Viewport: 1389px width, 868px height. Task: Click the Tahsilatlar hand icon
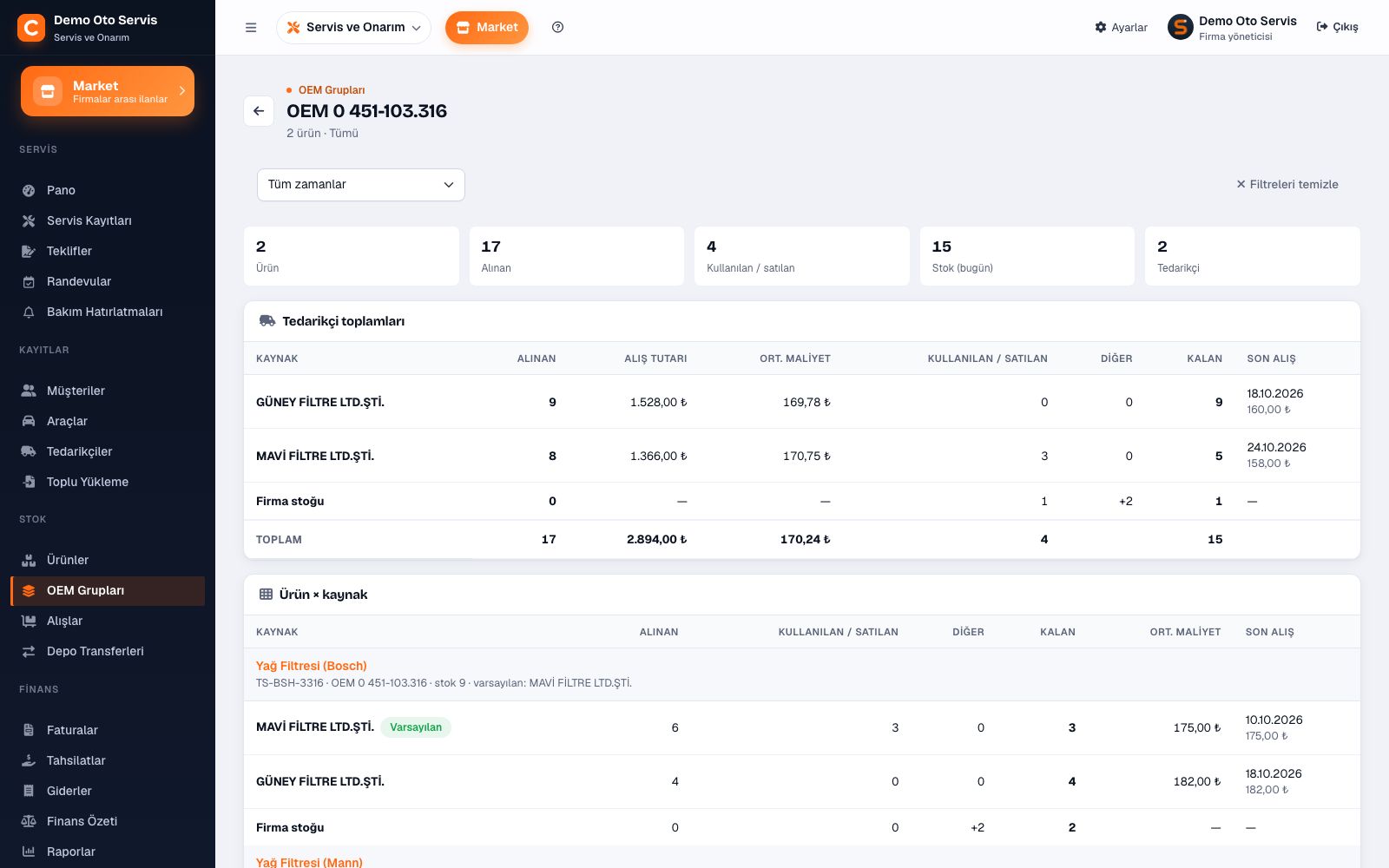click(29, 760)
